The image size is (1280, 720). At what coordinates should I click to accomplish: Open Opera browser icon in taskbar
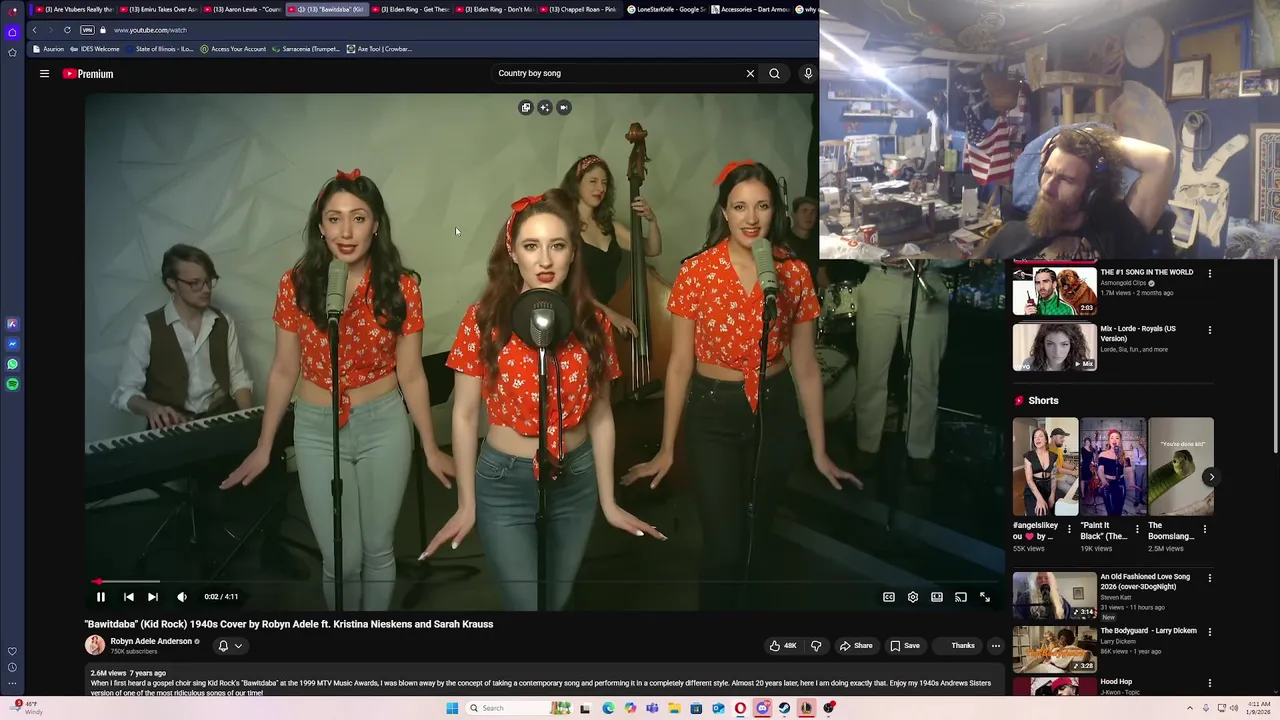[x=740, y=708]
